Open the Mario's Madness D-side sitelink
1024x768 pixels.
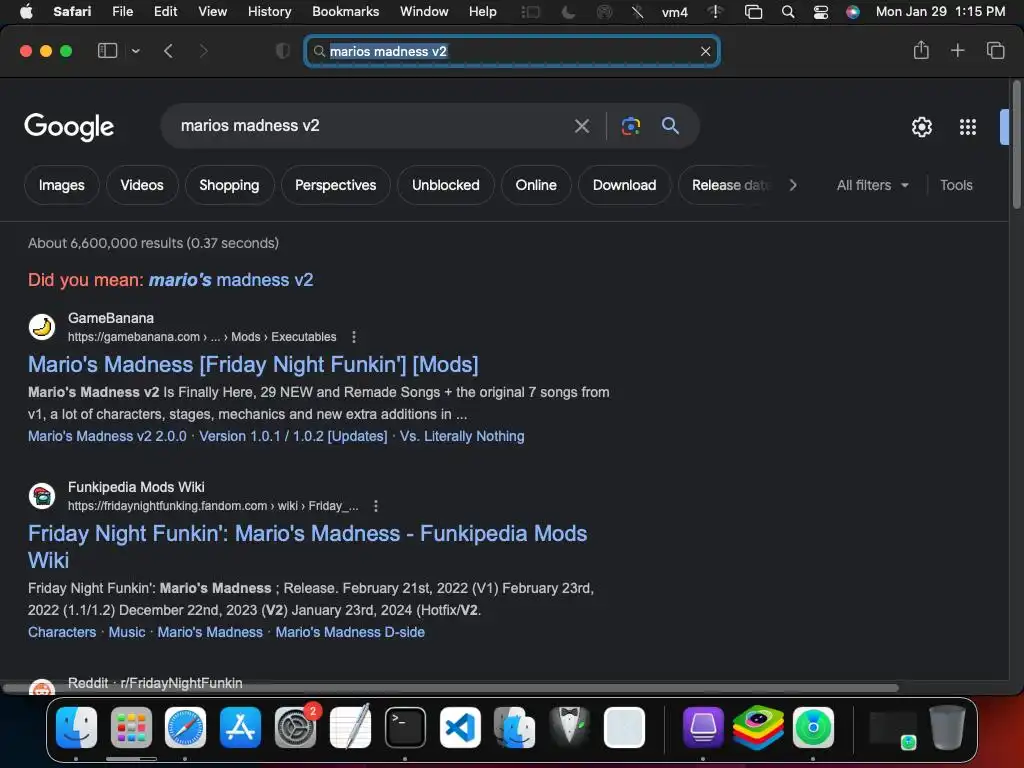pos(350,632)
